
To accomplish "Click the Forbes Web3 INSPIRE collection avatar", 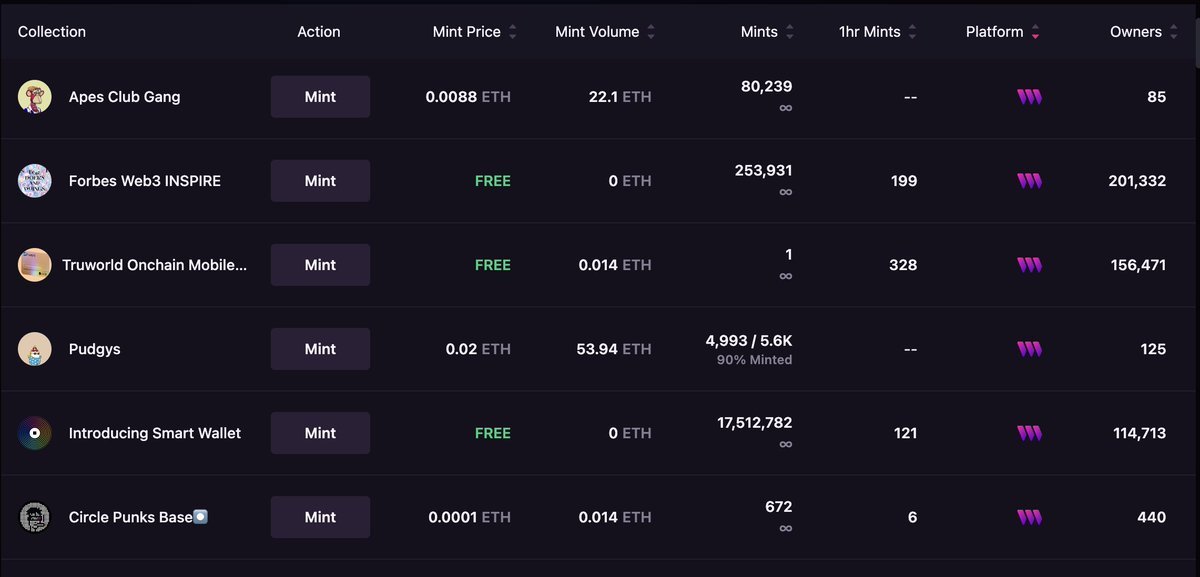I will 35,181.
